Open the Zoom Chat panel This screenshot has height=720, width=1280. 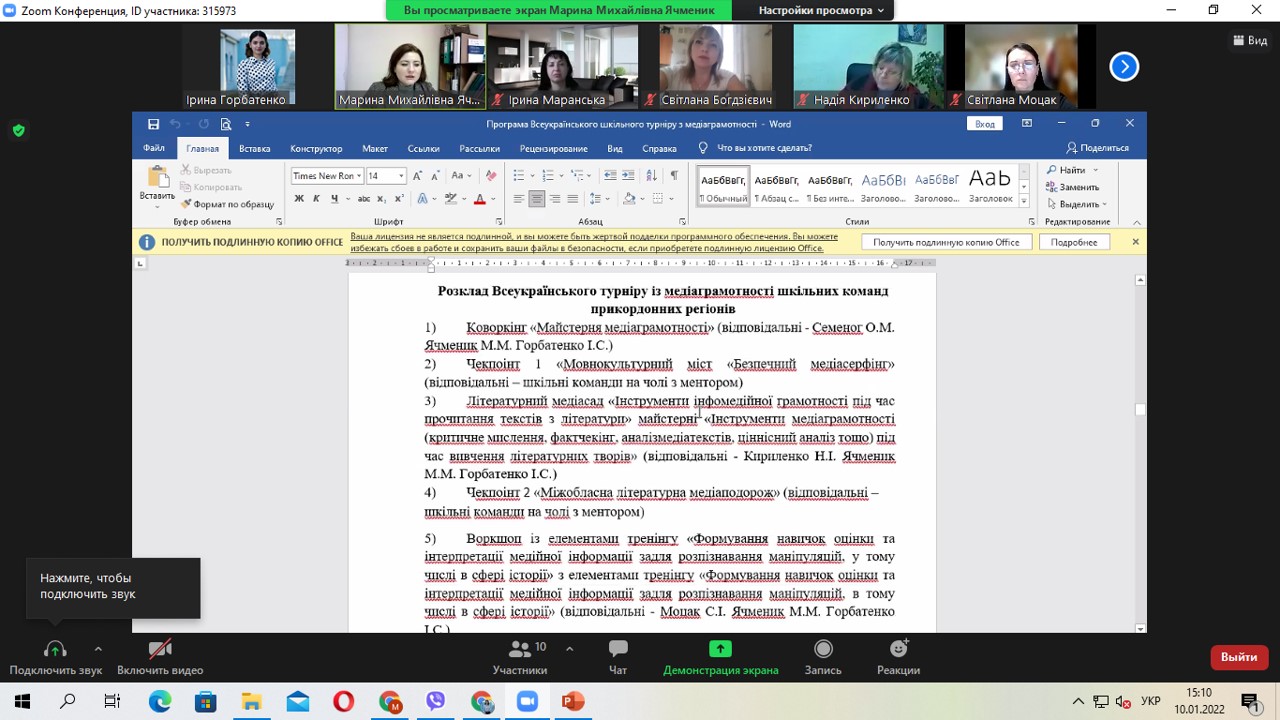618,656
